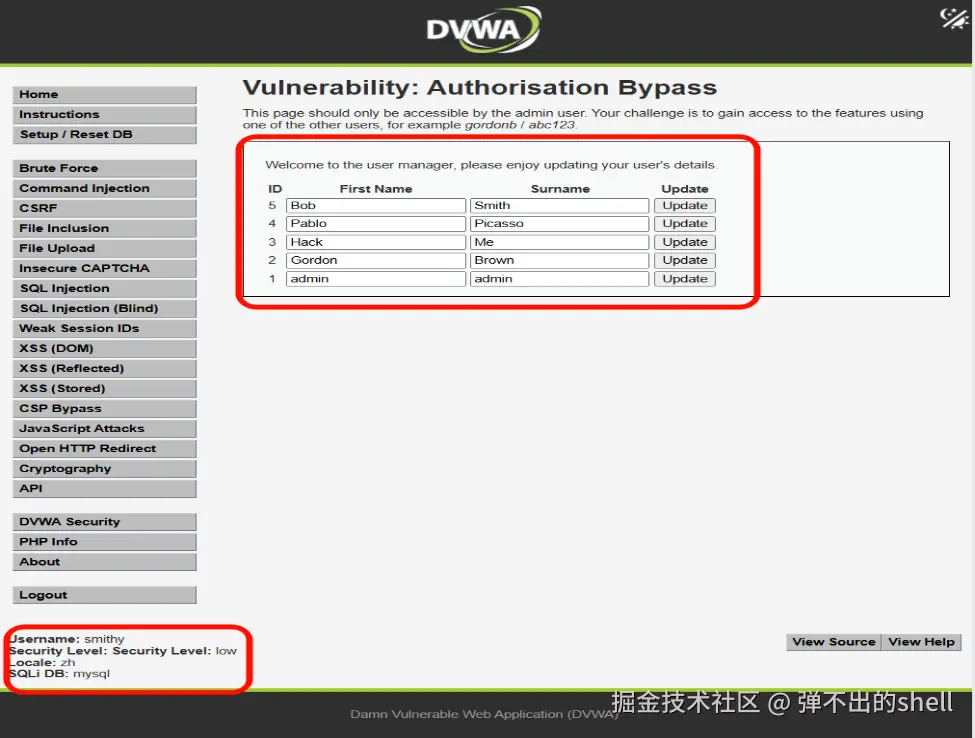Image resolution: width=975 pixels, height=738 pixels.
Task: Click first name field containing Gordon
Action: (x=376, y=261)
